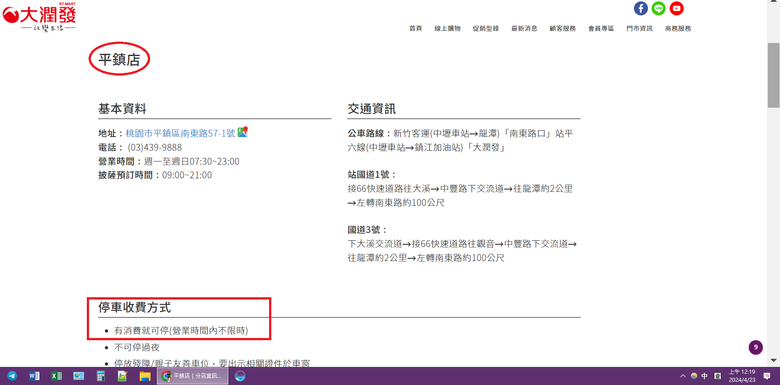780x385 pixels.
Task: Open the action center notification icon
Action: 767,376
